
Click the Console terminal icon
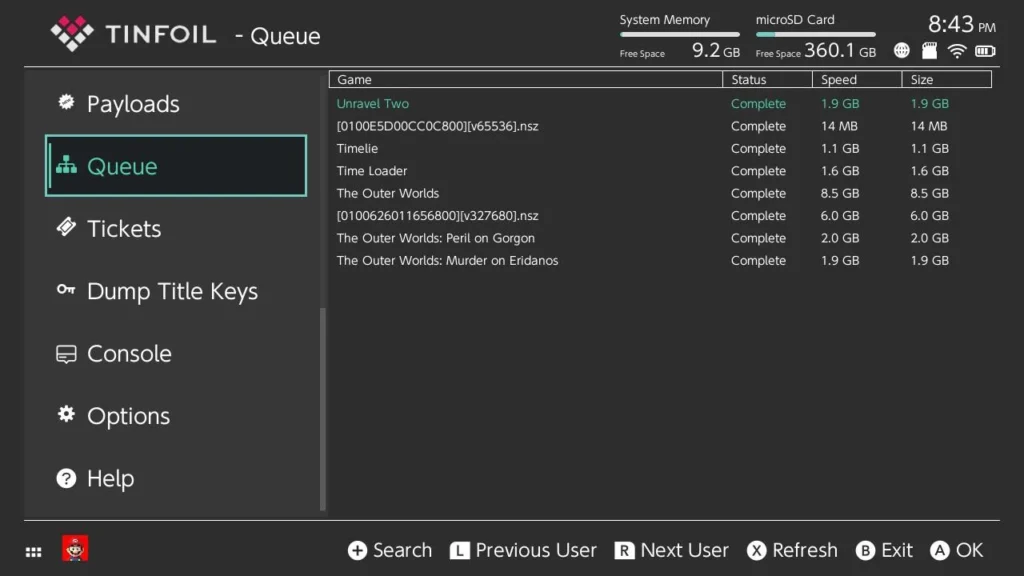(x=66, y=353)
